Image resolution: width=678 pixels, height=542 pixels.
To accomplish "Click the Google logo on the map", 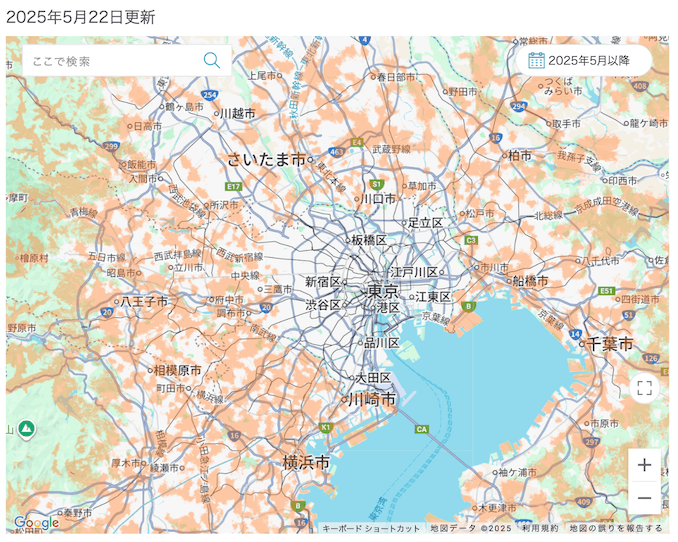I will pyautogui.click(x=36, y=523).
